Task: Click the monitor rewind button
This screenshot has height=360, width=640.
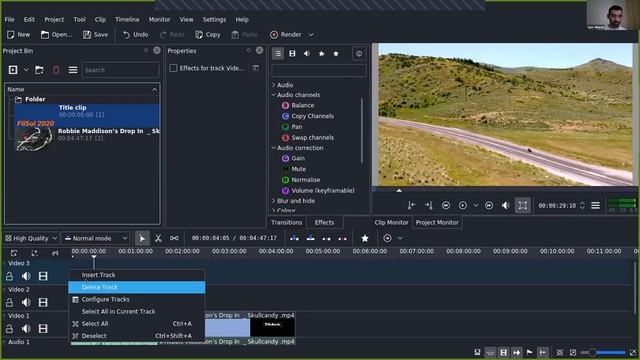Action: 446,205
